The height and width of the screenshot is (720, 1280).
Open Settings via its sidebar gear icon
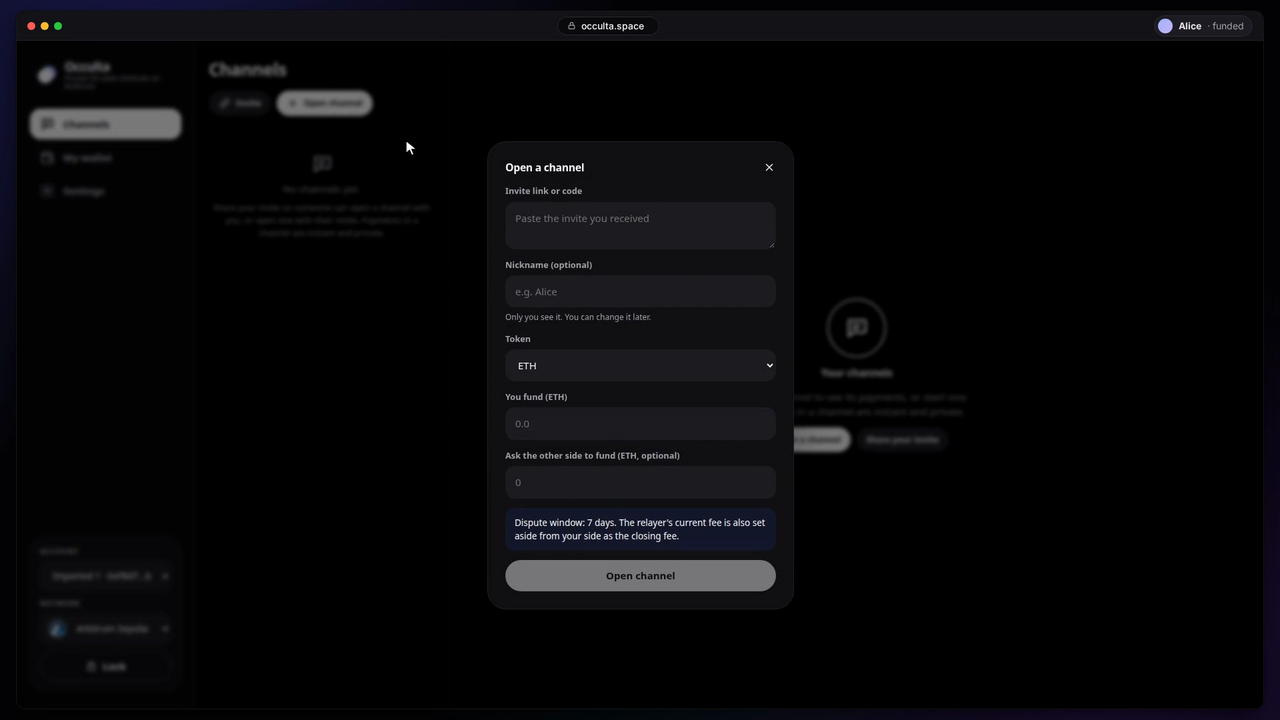click(47, 191)
